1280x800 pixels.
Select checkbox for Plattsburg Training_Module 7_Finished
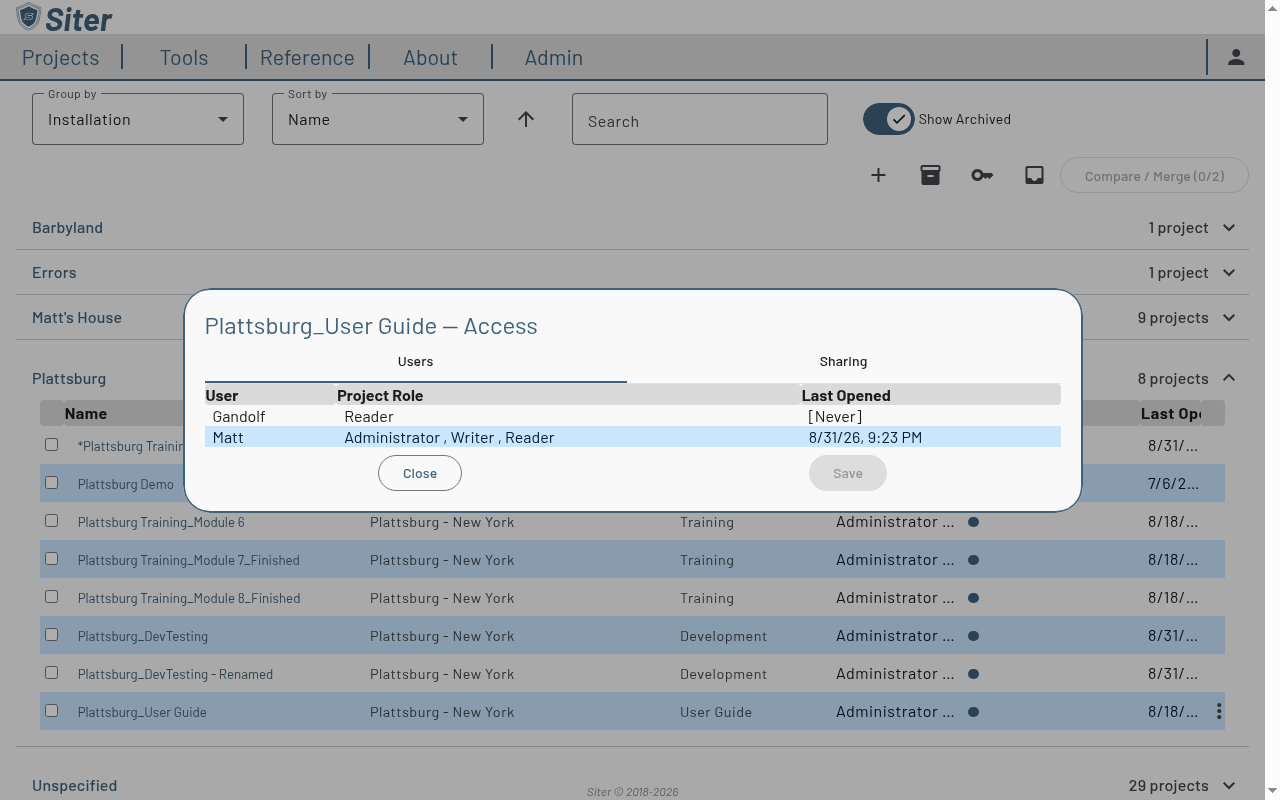coord(51,559)
